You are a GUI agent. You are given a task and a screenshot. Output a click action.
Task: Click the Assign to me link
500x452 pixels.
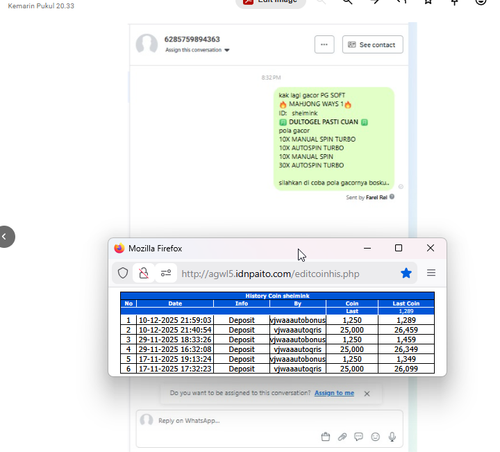point(334,393)
